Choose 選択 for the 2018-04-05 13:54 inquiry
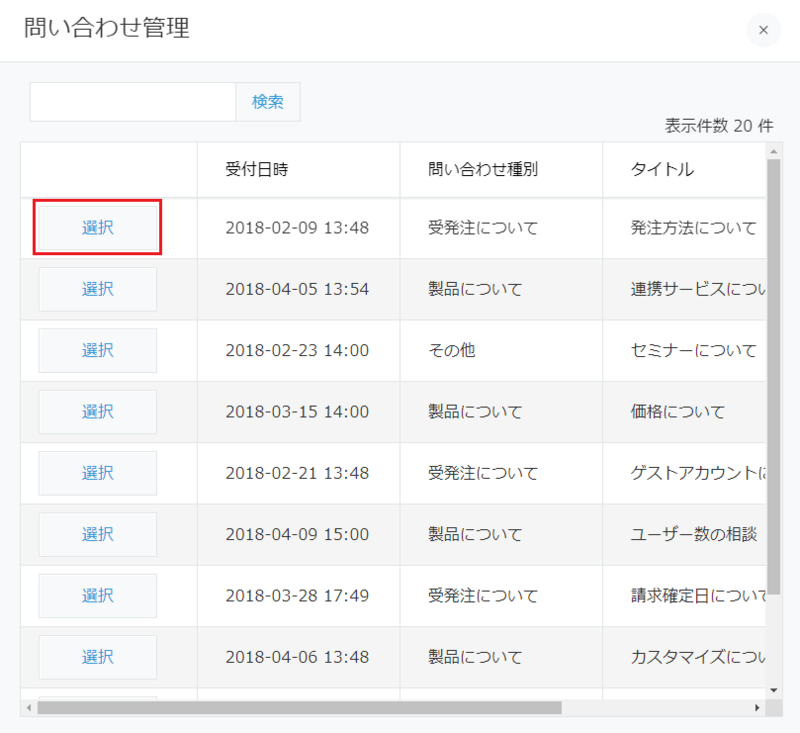Image resolution: width=800 pixels, height=733 pixels. coord(98,289)
